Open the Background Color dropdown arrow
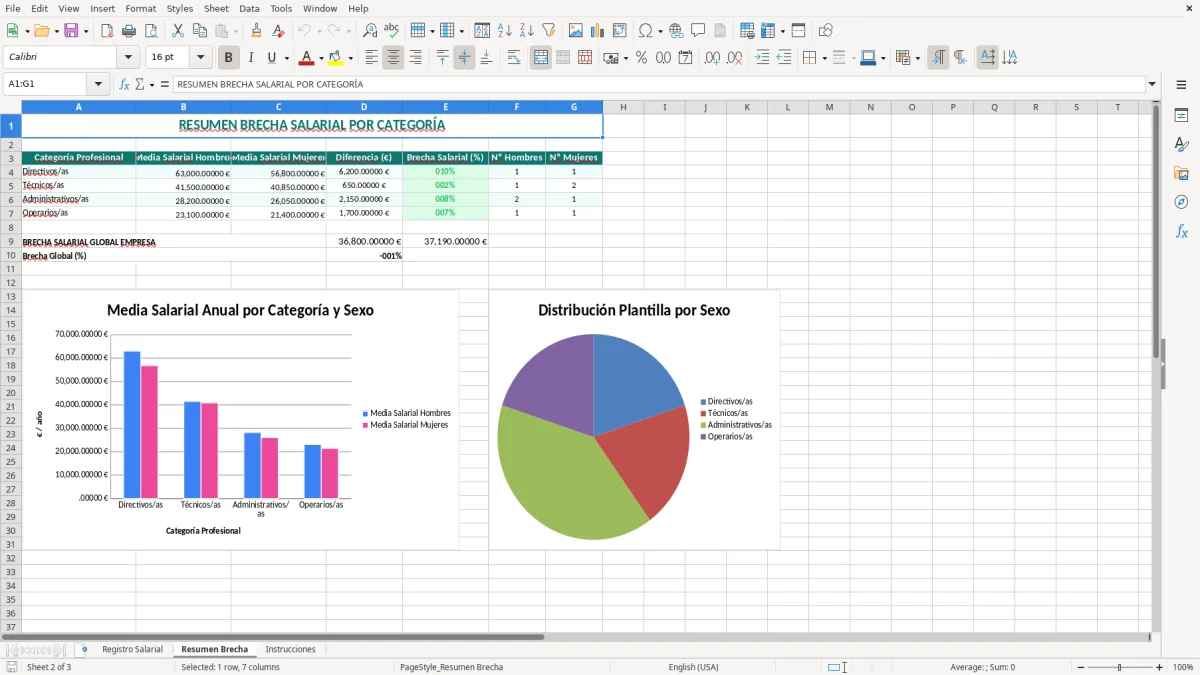This screenshot has width=1200, height=675. tap(350, 58)
